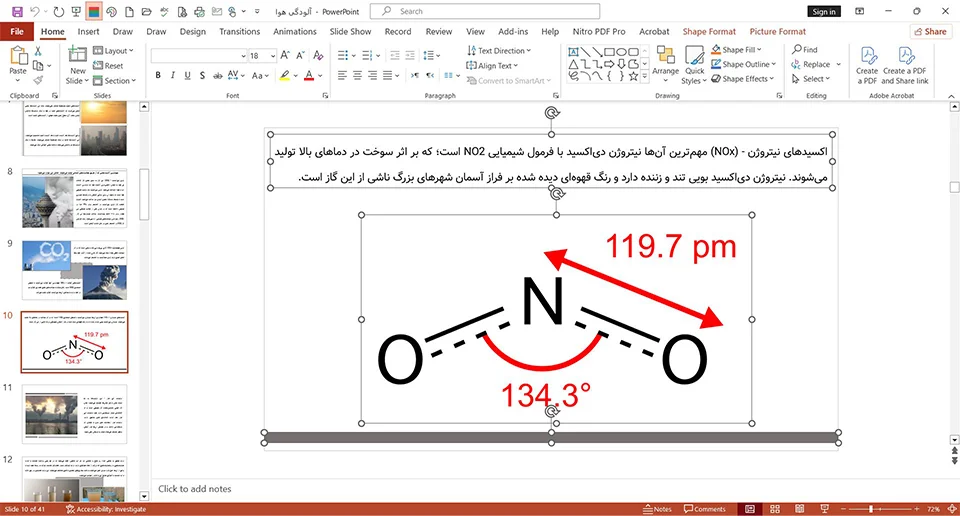Viewport: 960px width, 516px height.
Task: Click the Reset slide button
Action: [x=108, y=65]
